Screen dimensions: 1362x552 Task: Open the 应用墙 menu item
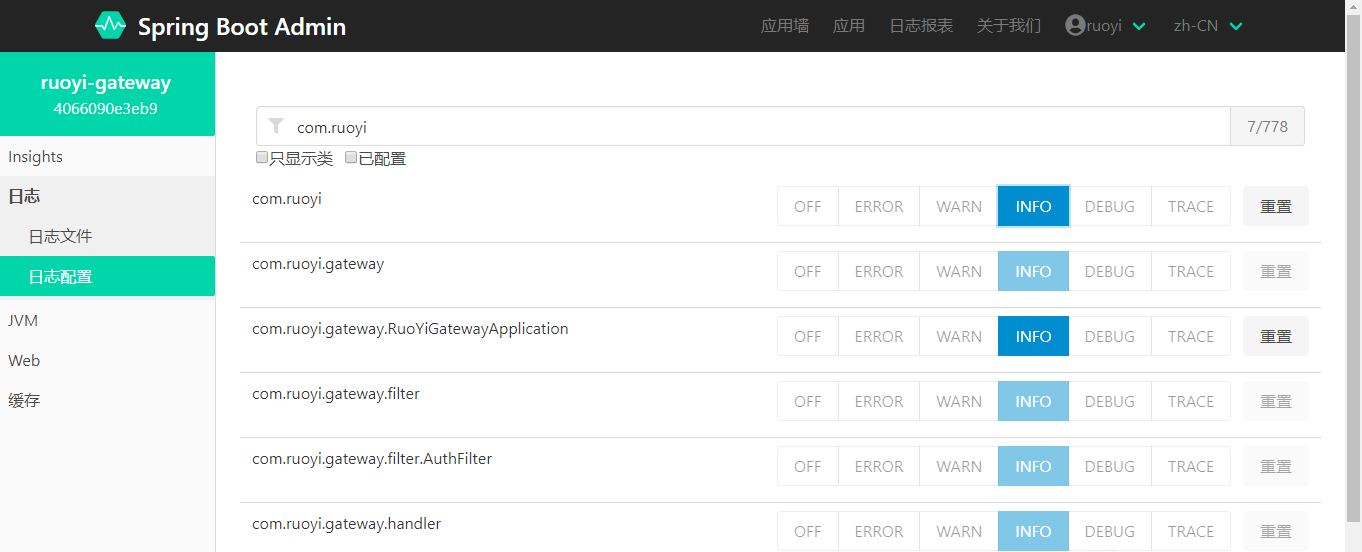point(785,26)
